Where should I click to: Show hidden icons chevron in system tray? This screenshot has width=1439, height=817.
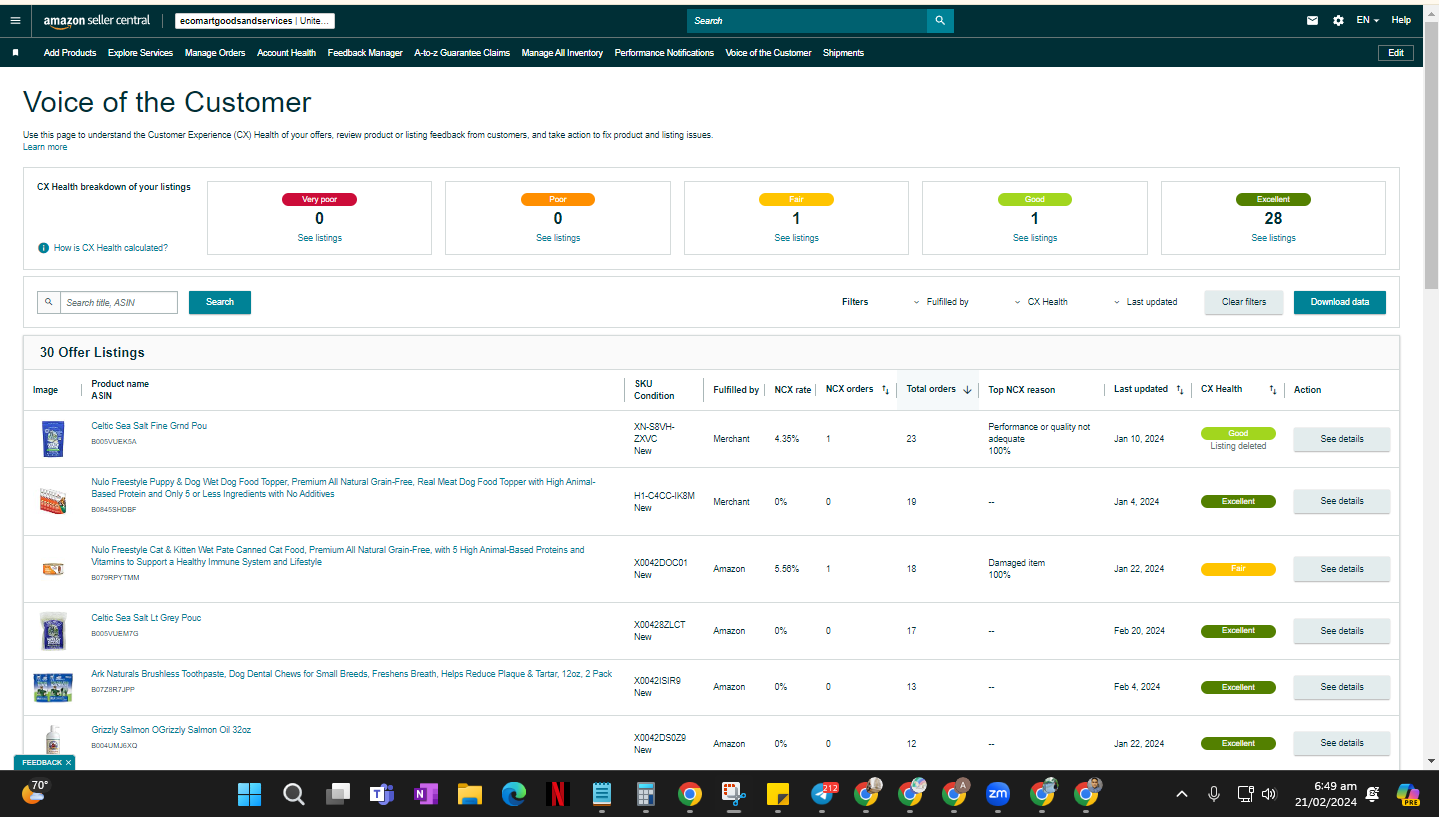(1182, 794)
